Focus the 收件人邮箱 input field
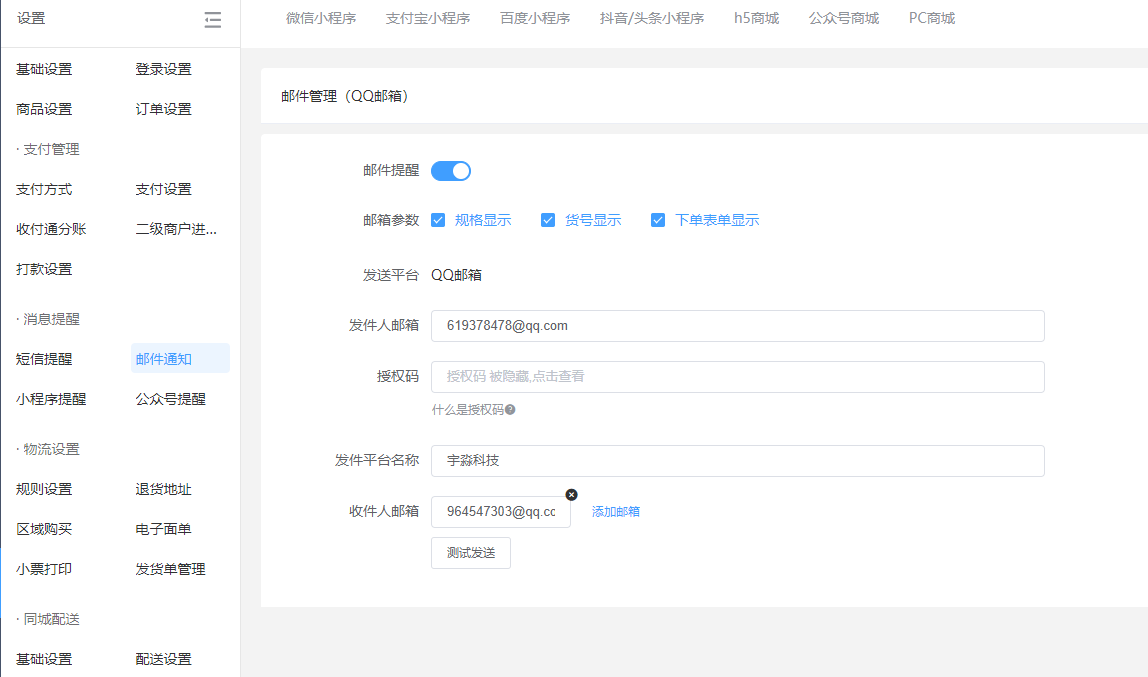Screen dimensions: 1148x677 coord(501,512)
